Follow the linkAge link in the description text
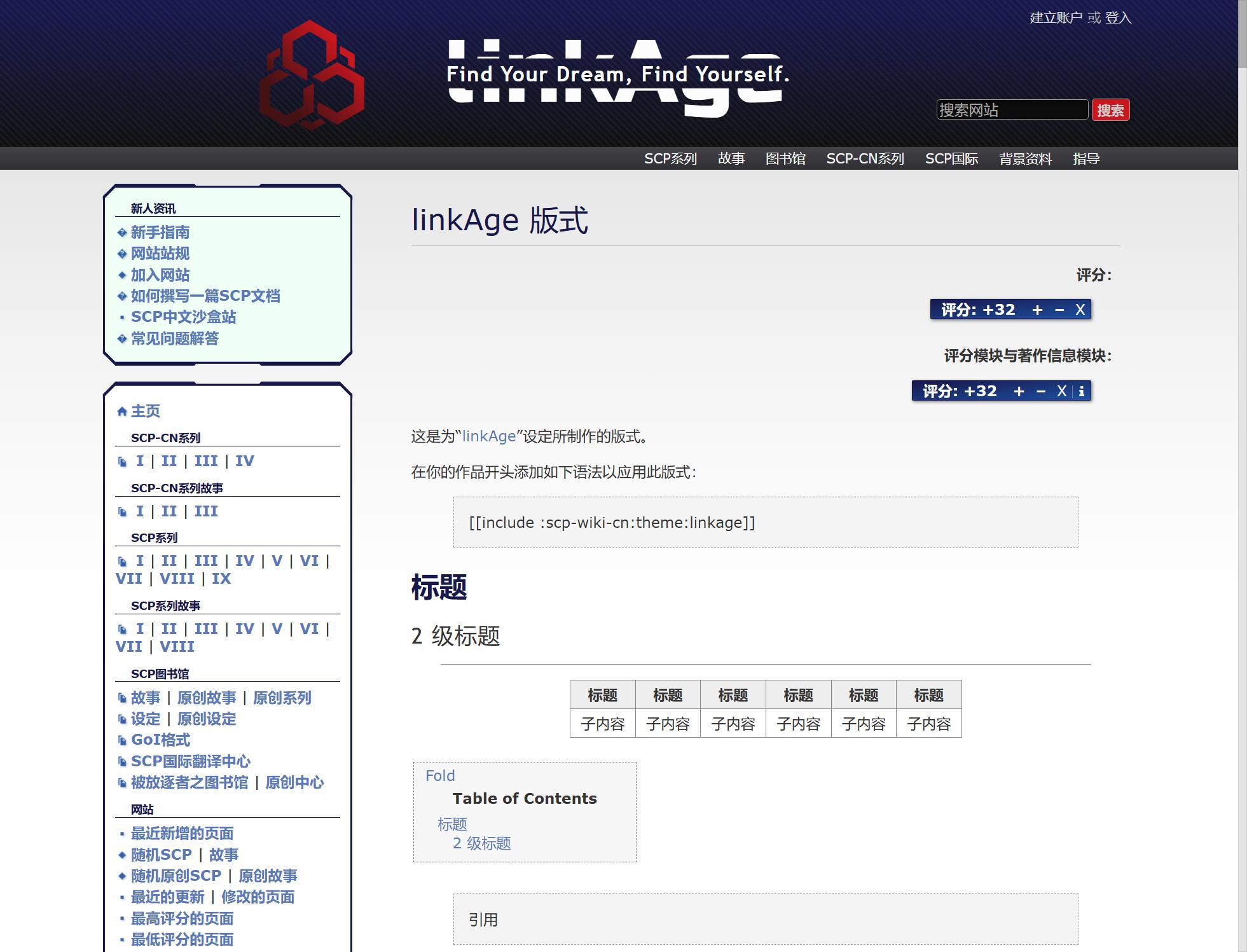The height and width of the screenshot is (952, 1247). [488, 436]
